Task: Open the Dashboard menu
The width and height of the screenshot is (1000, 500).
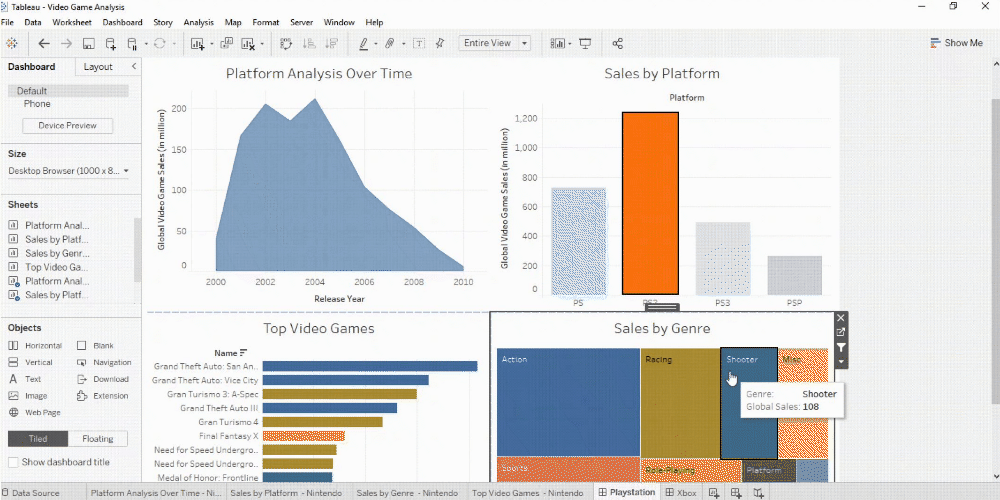Action: 122,22
